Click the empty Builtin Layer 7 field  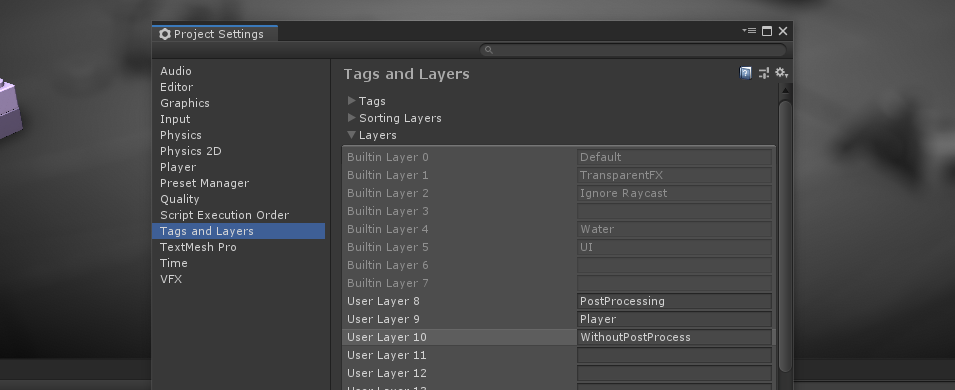pyautogui.click(x=674, y=283)
